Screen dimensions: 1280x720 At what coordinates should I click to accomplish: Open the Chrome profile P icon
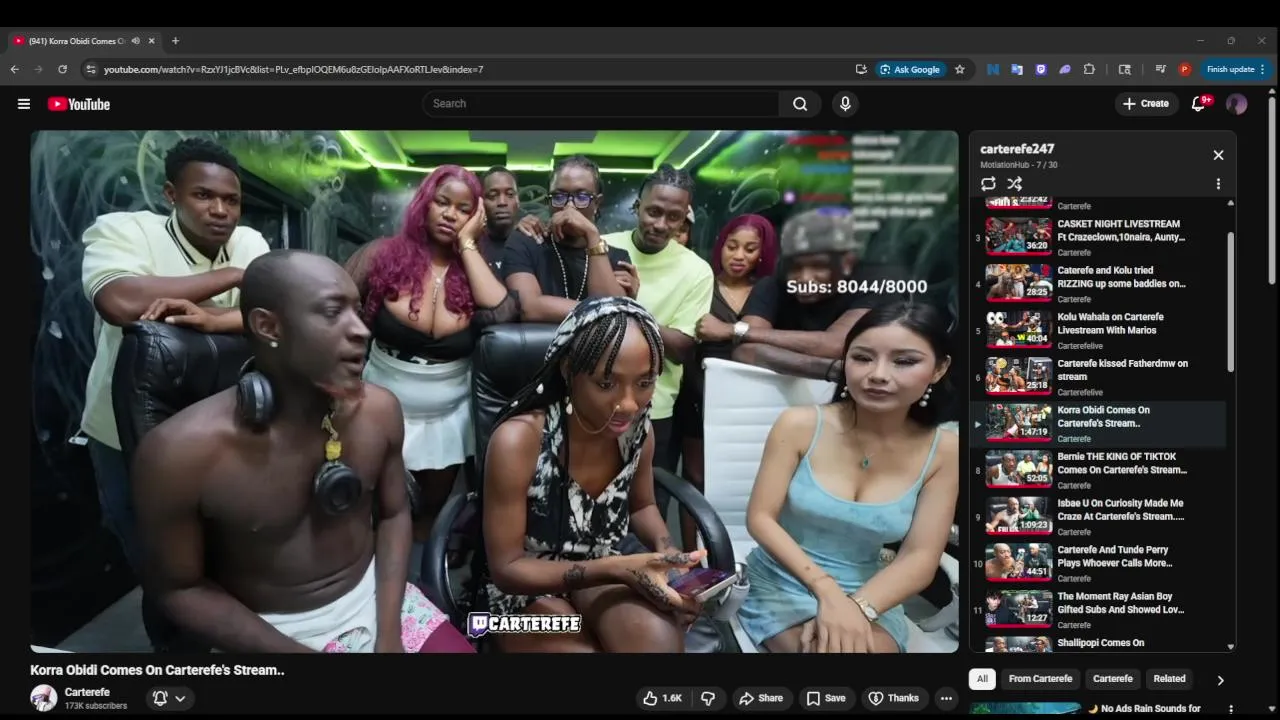[1185, 69]
